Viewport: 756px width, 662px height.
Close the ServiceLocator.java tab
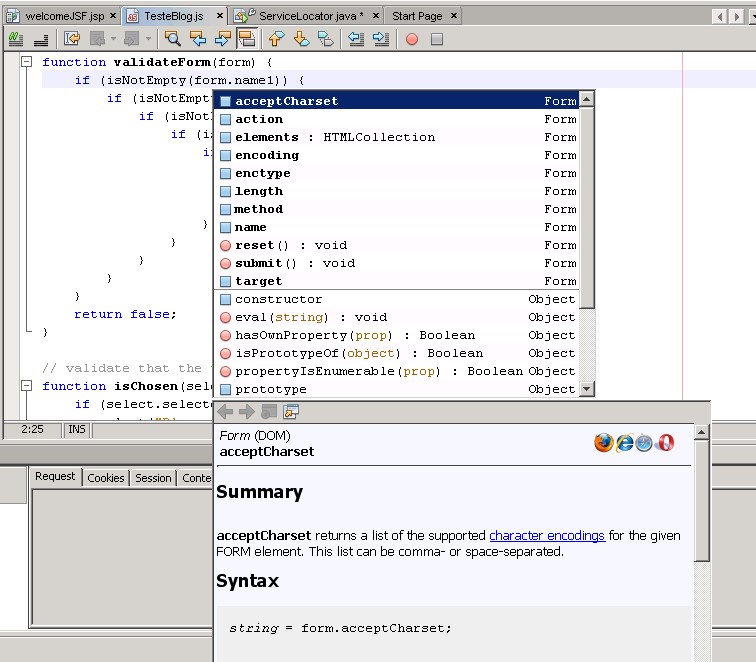click(x=376, y=16)
